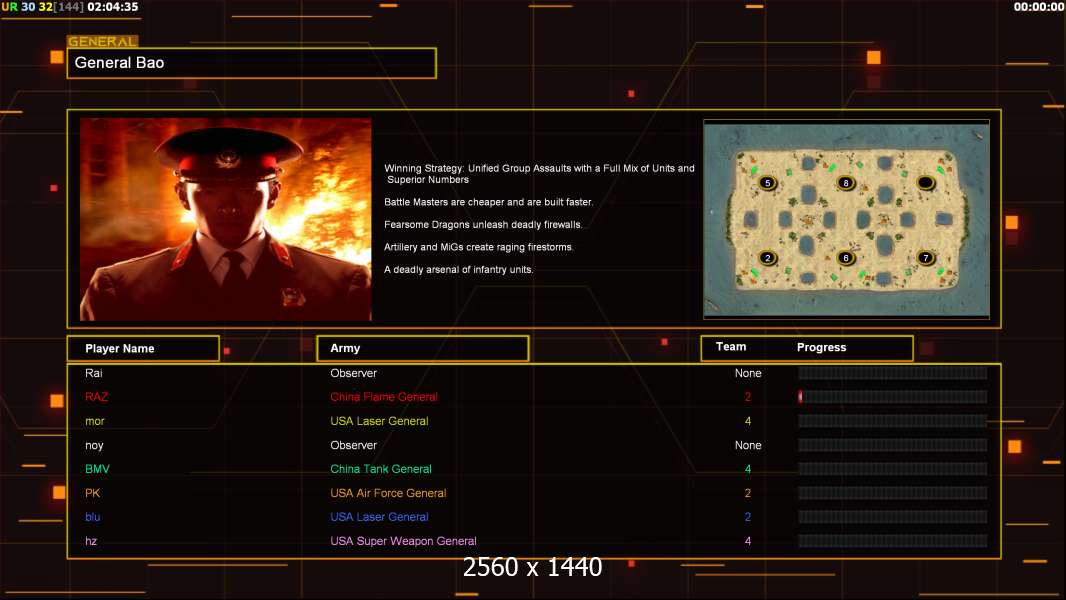Click the General Bao name field

point(252,63)
